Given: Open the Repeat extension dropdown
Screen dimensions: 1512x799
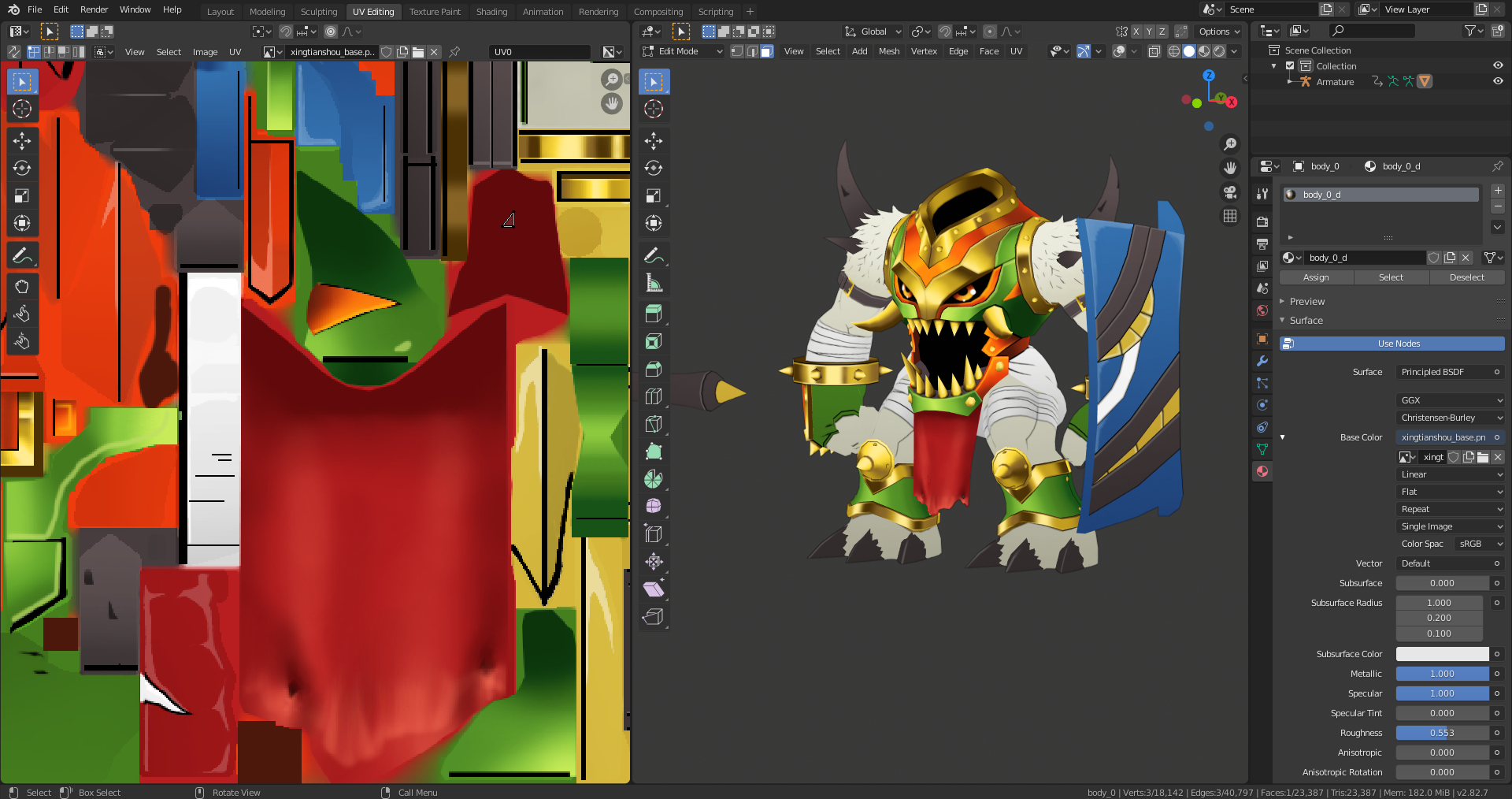Looking at the screenshot, I should tap(1451, 509).
